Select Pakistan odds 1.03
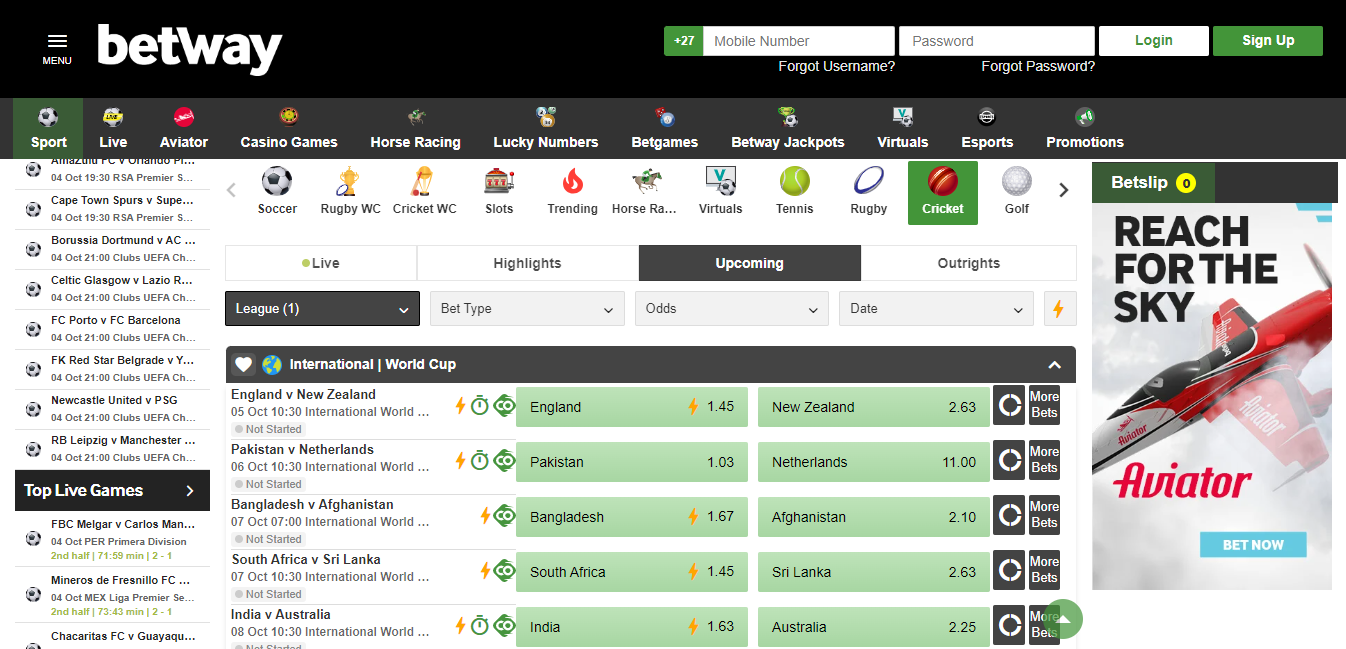 coord(632,462)
